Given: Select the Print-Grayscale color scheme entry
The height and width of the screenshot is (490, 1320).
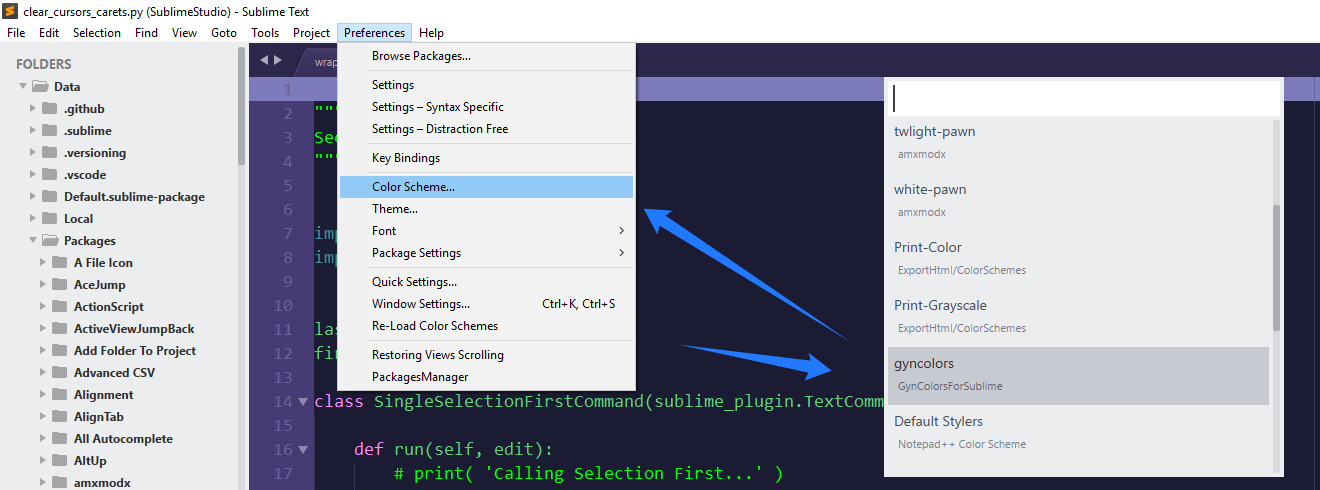Looking at the screenshot, I should 1078,318.
